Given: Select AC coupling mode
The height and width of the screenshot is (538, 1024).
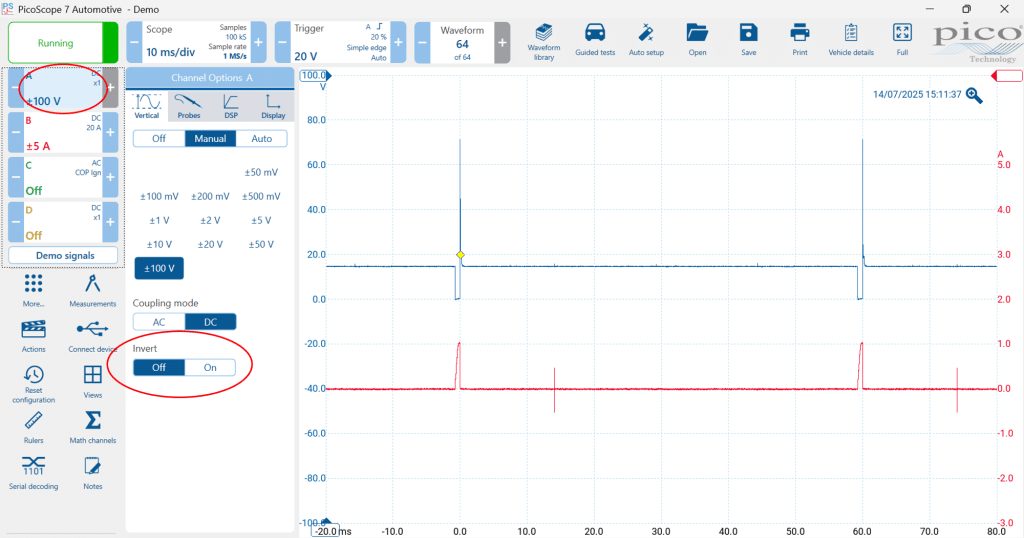Looking at the screenshot, I should click(159, 322).
